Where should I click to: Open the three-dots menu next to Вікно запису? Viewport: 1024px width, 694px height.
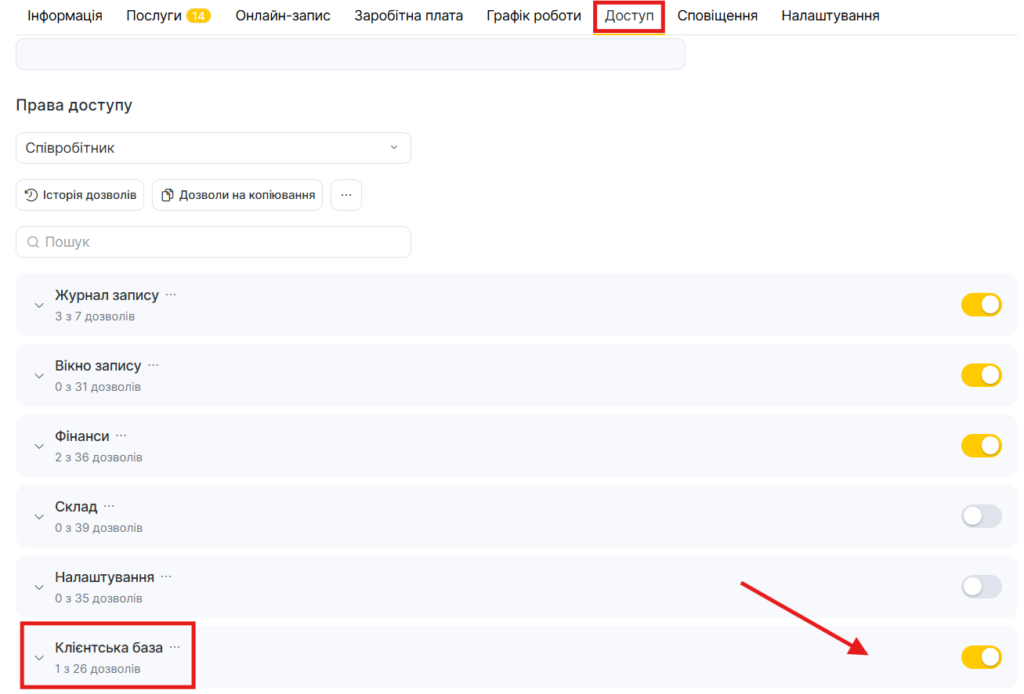pos(153,365)
